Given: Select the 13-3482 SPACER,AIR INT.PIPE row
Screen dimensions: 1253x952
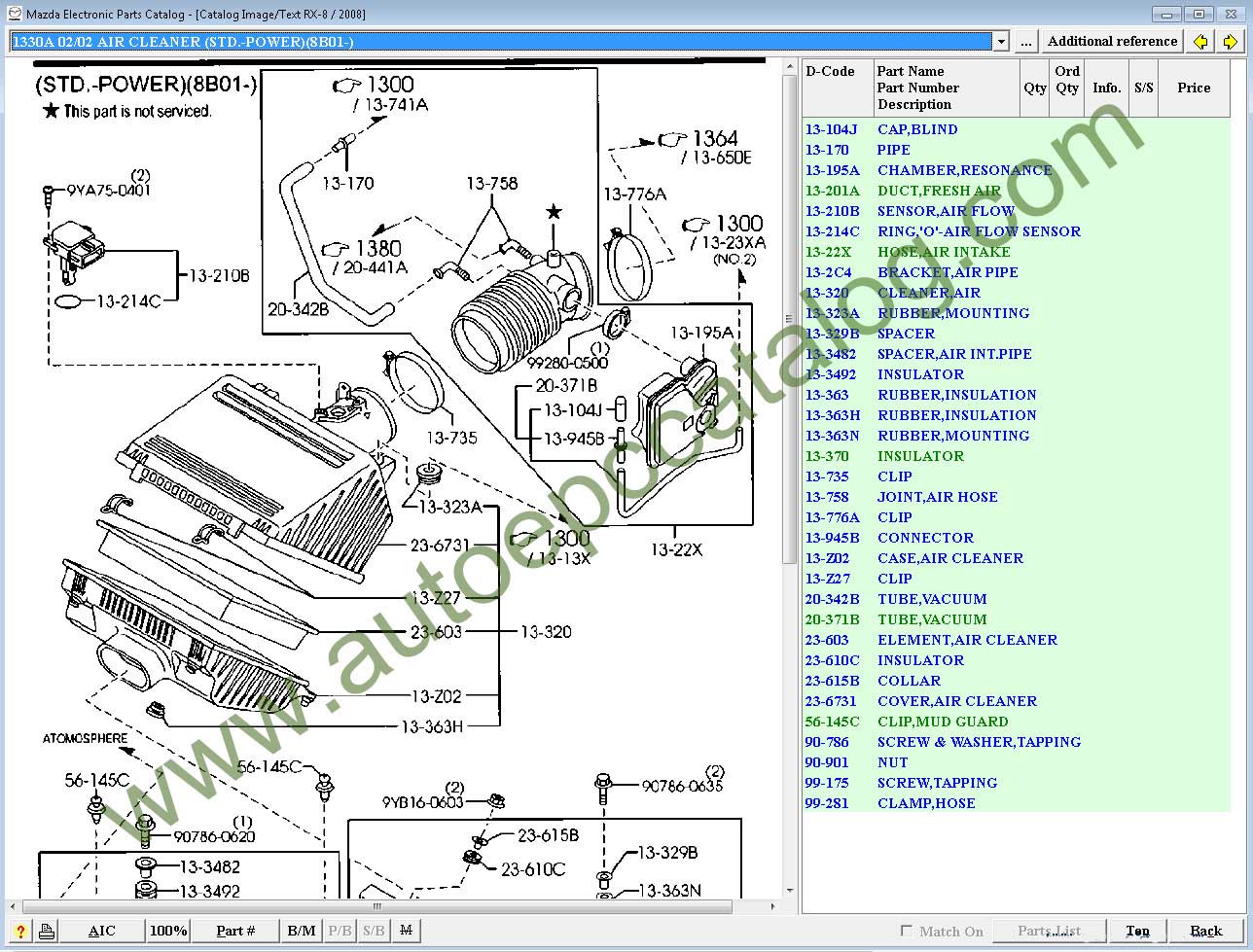Looking at the screenshot, I should (1017, 354).
